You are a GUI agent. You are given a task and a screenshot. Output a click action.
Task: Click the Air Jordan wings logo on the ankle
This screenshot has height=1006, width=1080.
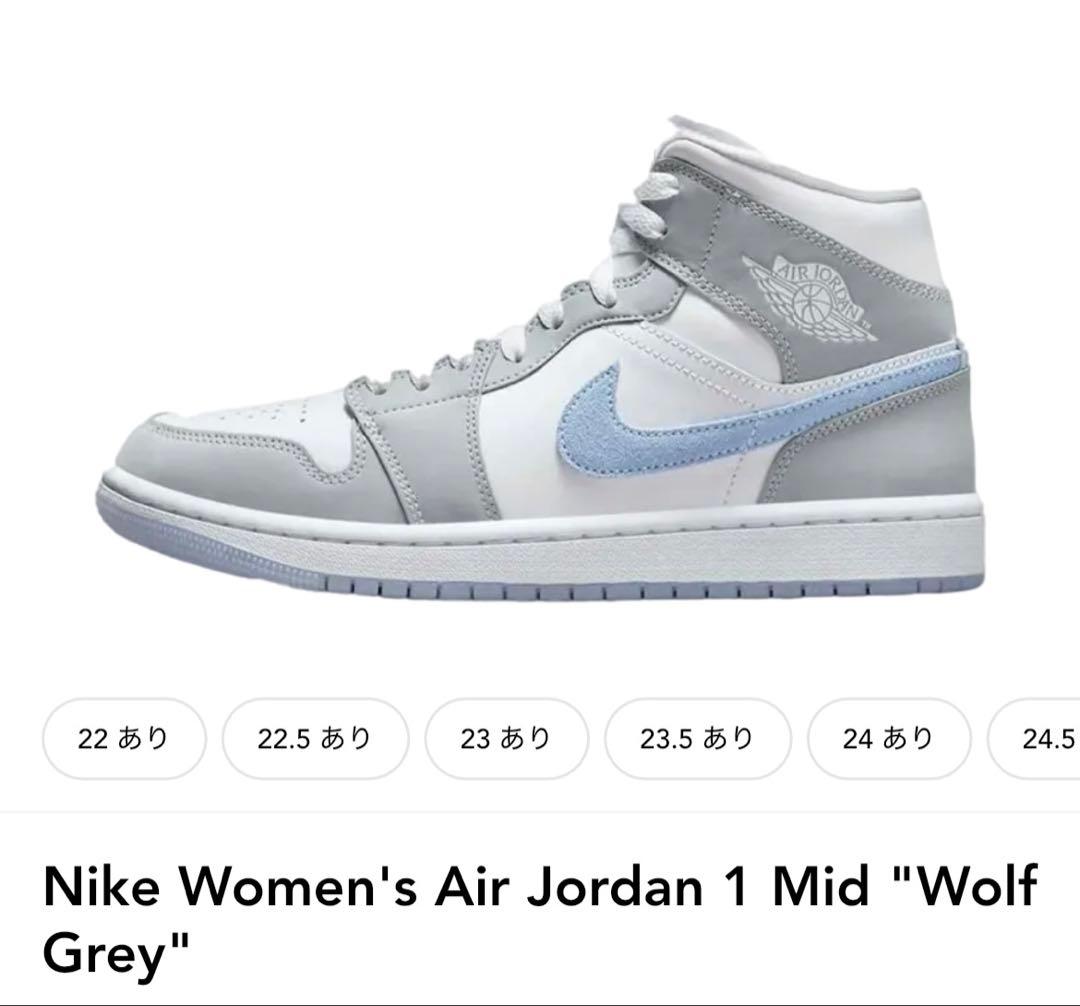(807, 297)
